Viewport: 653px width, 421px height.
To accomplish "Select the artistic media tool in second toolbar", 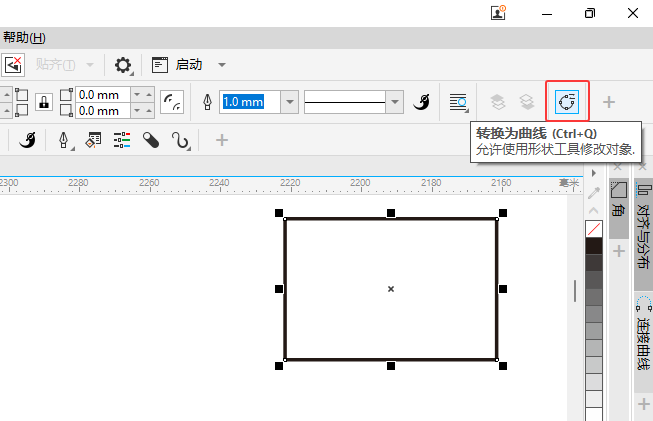I will (27, 140).
